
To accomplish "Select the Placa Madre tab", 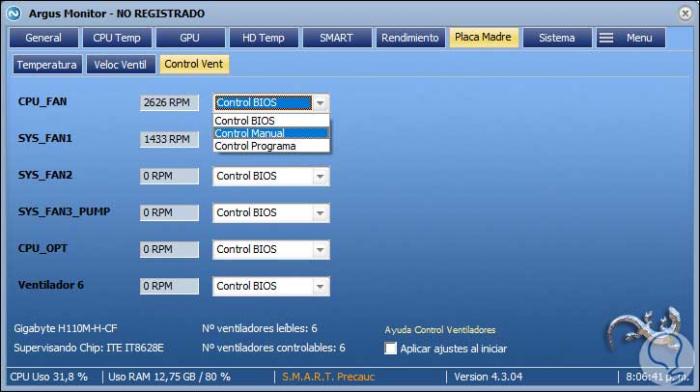I will tap(483, 38).
